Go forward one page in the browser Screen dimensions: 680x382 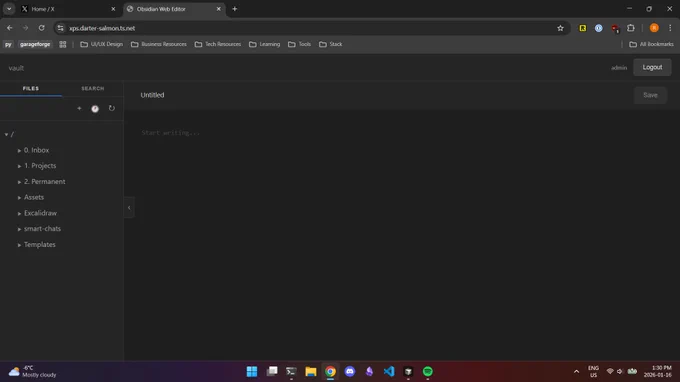click(26, 28)
